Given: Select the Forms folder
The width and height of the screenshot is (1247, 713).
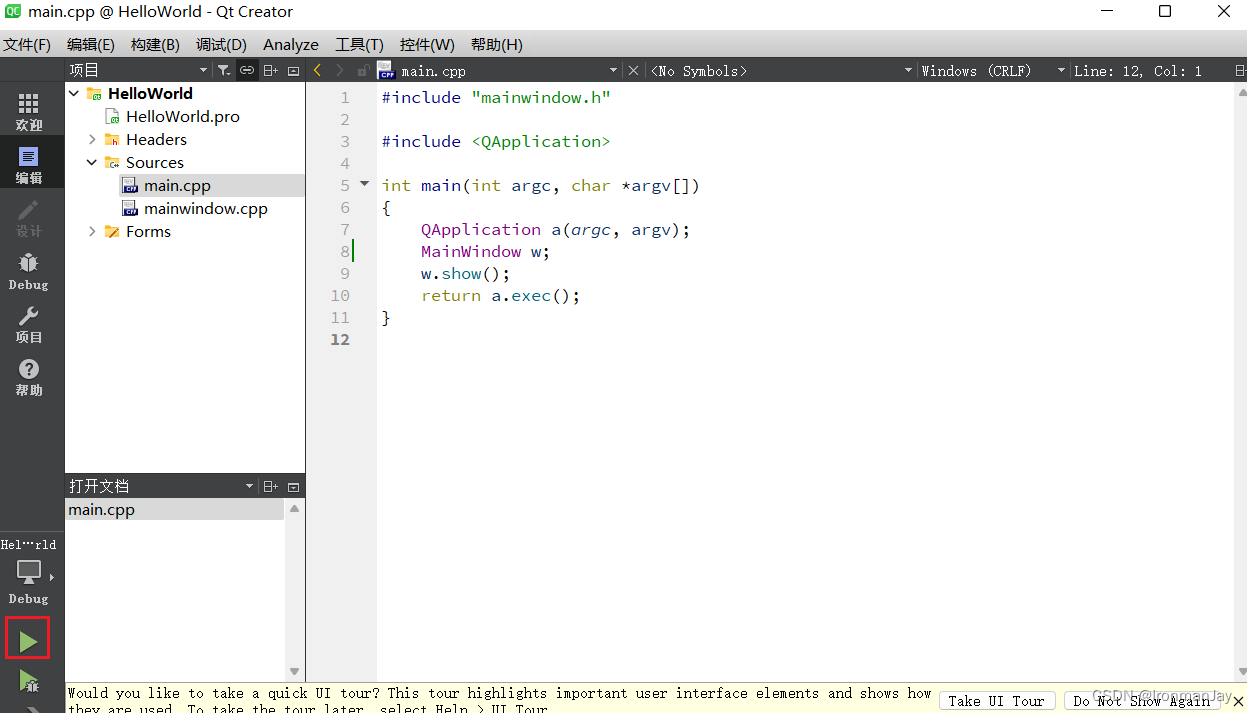Looking at the screenshot, I should point(148,231).
